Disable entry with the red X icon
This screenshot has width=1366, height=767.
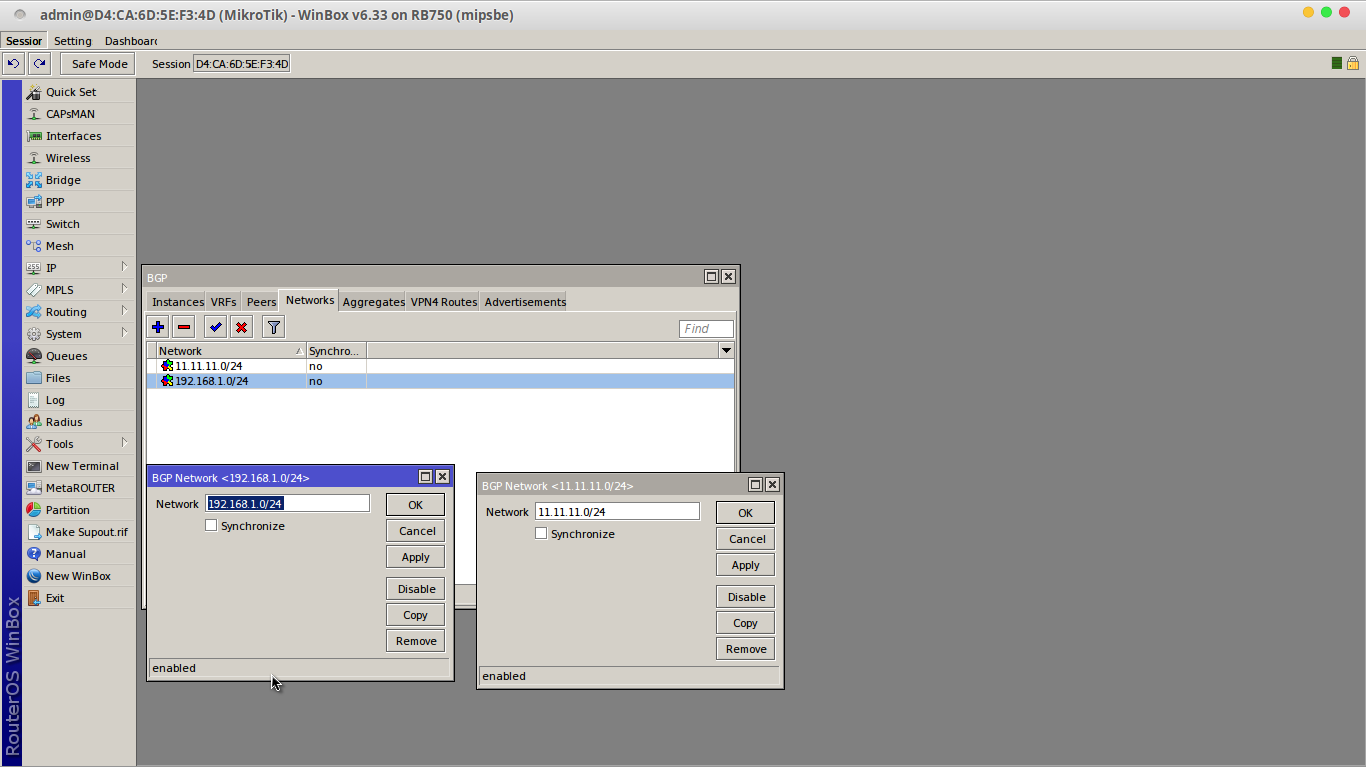point(240,326)
